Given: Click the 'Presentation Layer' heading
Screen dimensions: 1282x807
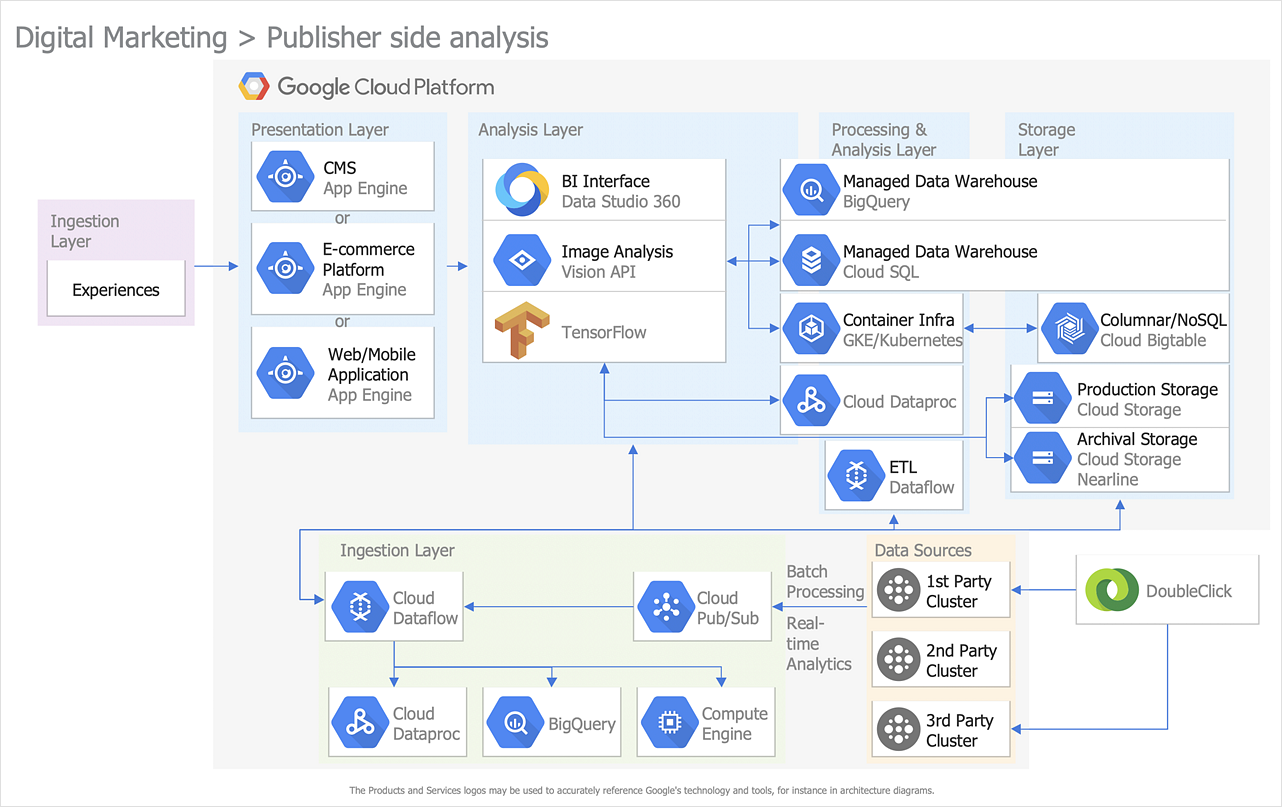Looking at the screenshot, I should (320, 130).
